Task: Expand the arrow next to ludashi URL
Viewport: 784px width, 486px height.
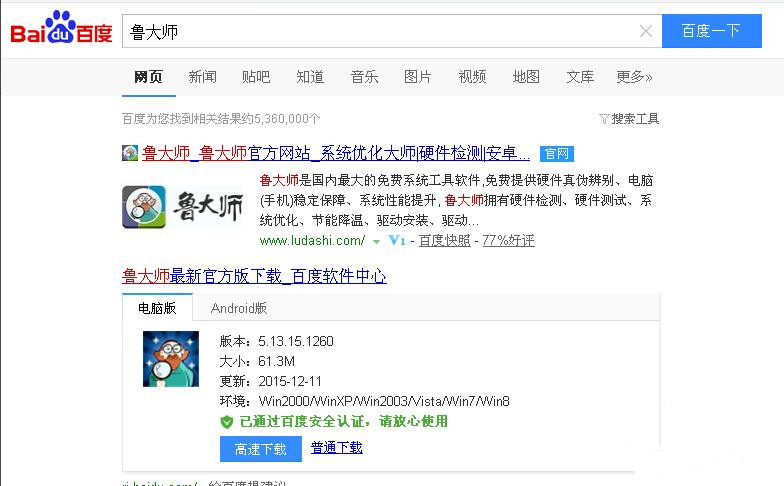Action: coord(376,242)
